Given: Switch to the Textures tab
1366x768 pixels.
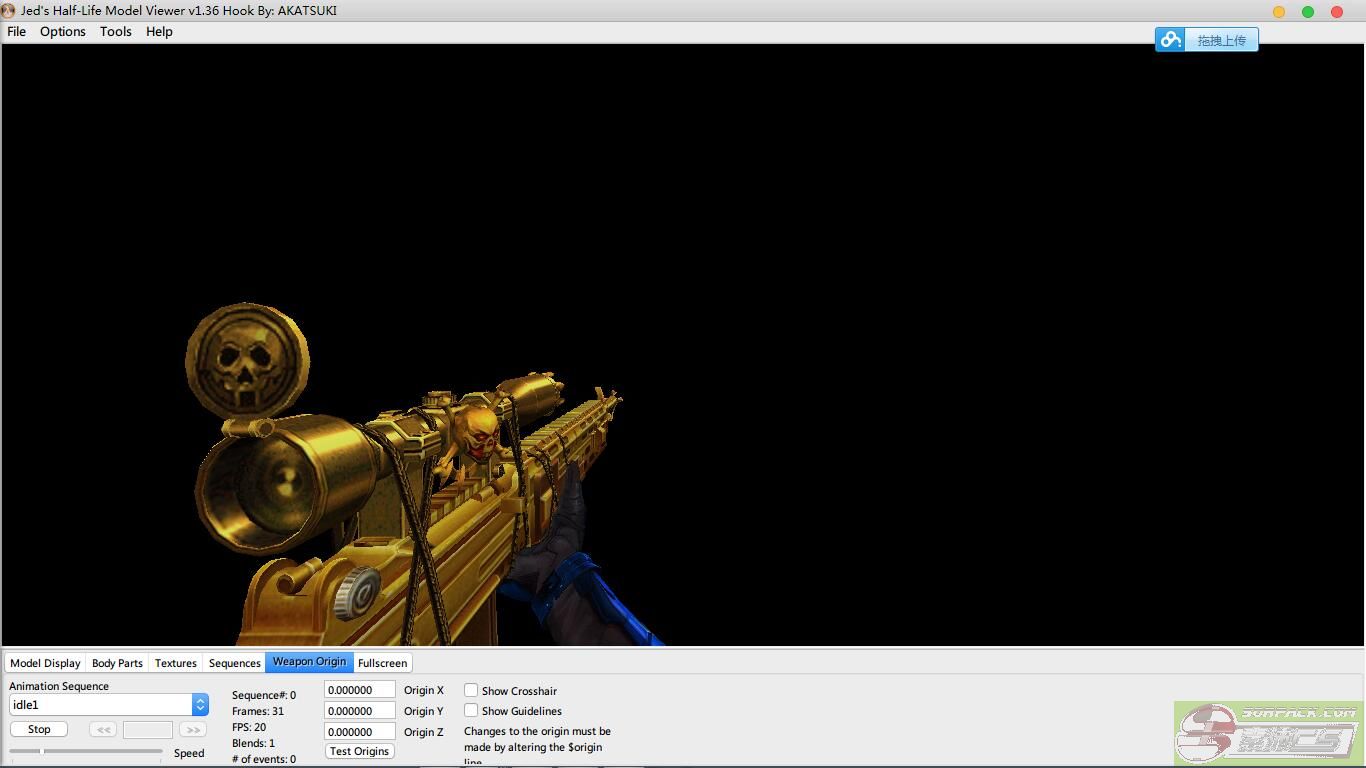Looking at the screenshot, I should (x=176, y=663).
